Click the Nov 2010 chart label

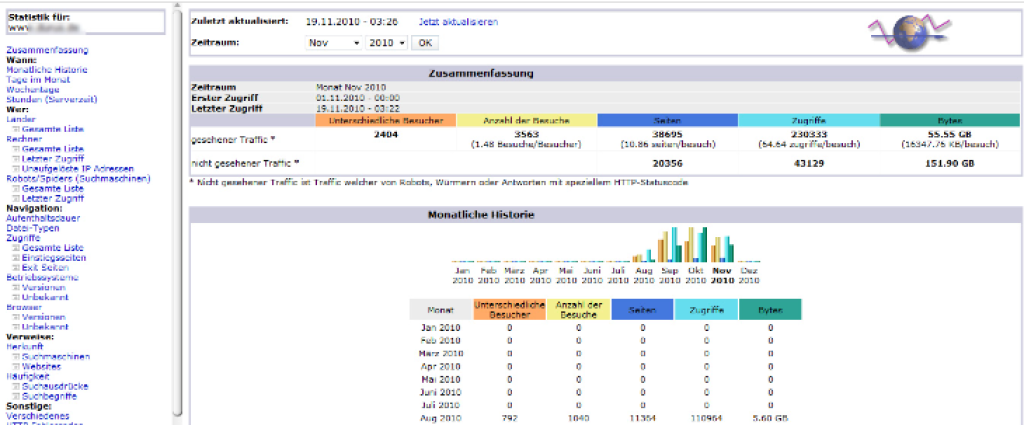722,275
